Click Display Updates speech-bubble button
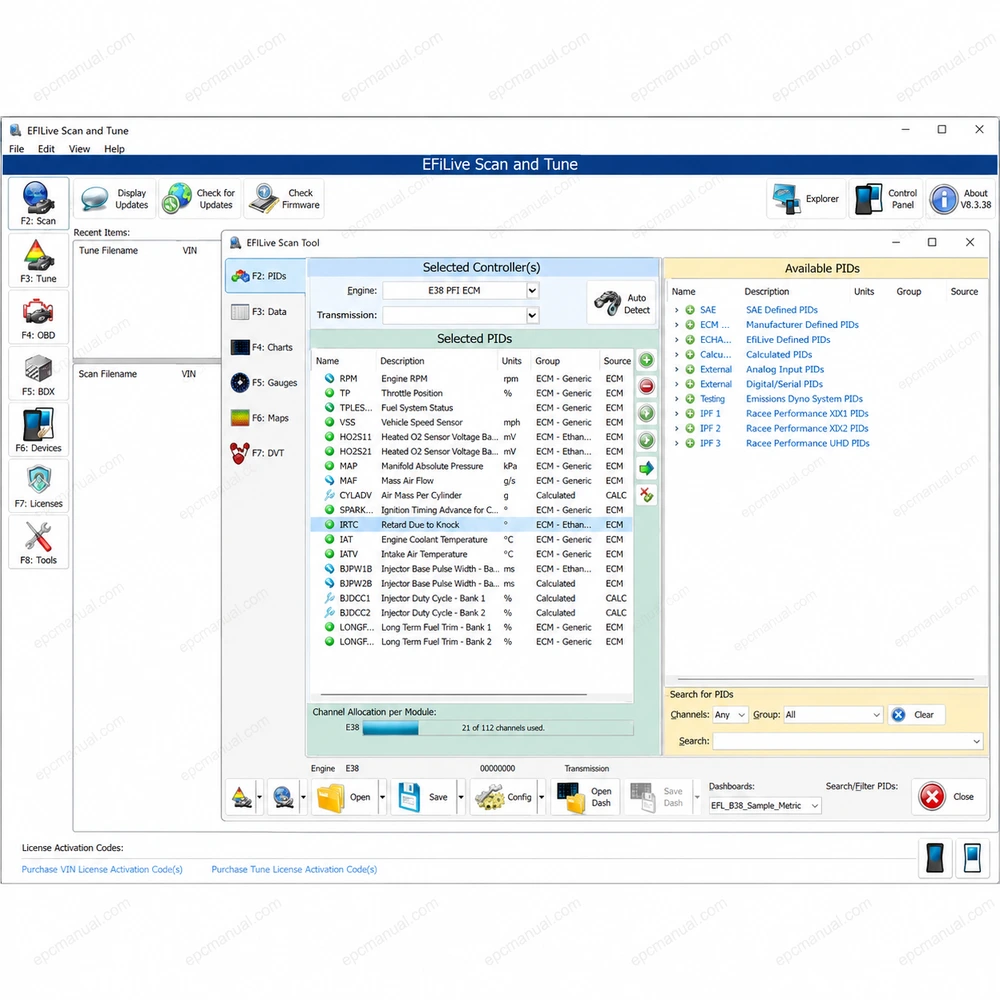Screen dimensions: 1000x1000 115,199
